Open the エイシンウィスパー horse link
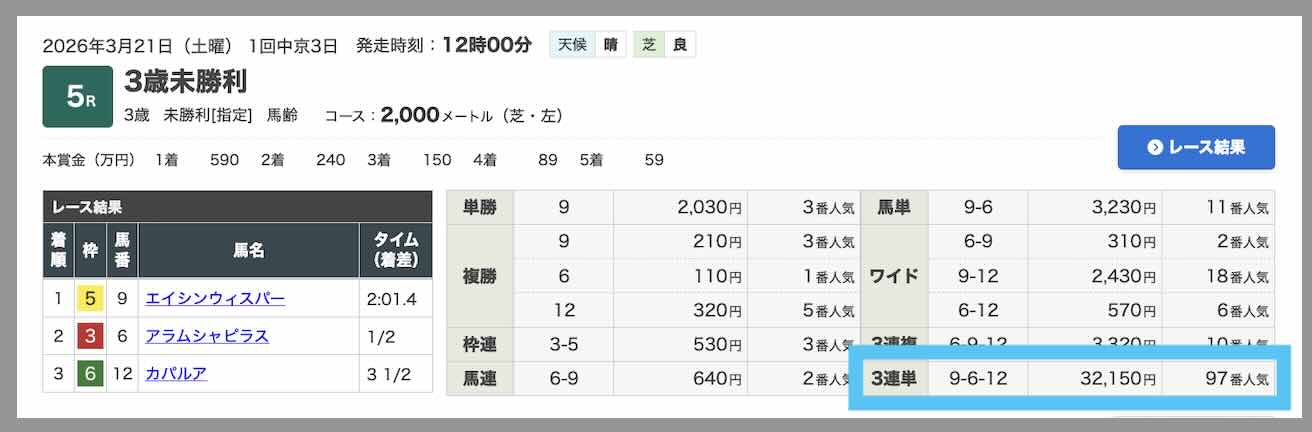 pyautogui.click(x=215, y=299)
